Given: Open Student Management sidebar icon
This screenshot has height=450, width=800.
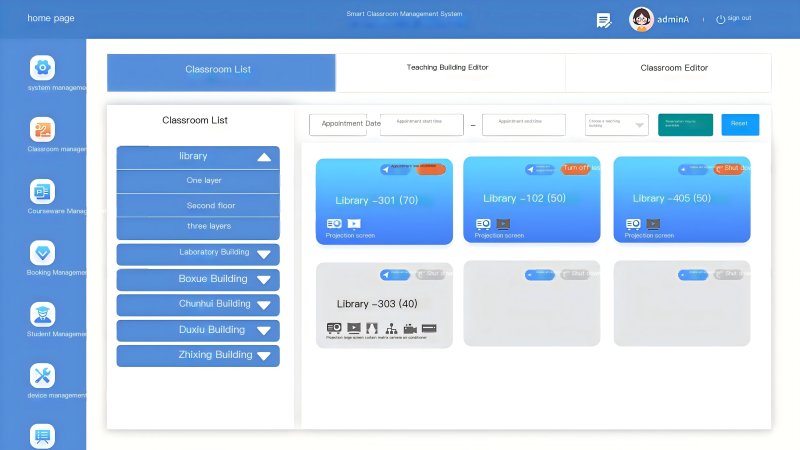Looking at the screenshot, I should [x=42, y=314].
